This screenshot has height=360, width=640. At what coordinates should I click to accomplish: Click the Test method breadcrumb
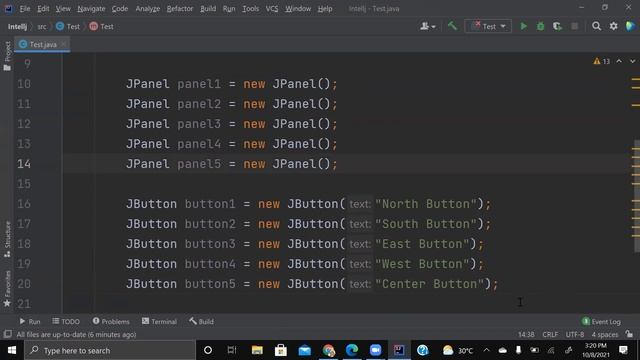point(102,27)
